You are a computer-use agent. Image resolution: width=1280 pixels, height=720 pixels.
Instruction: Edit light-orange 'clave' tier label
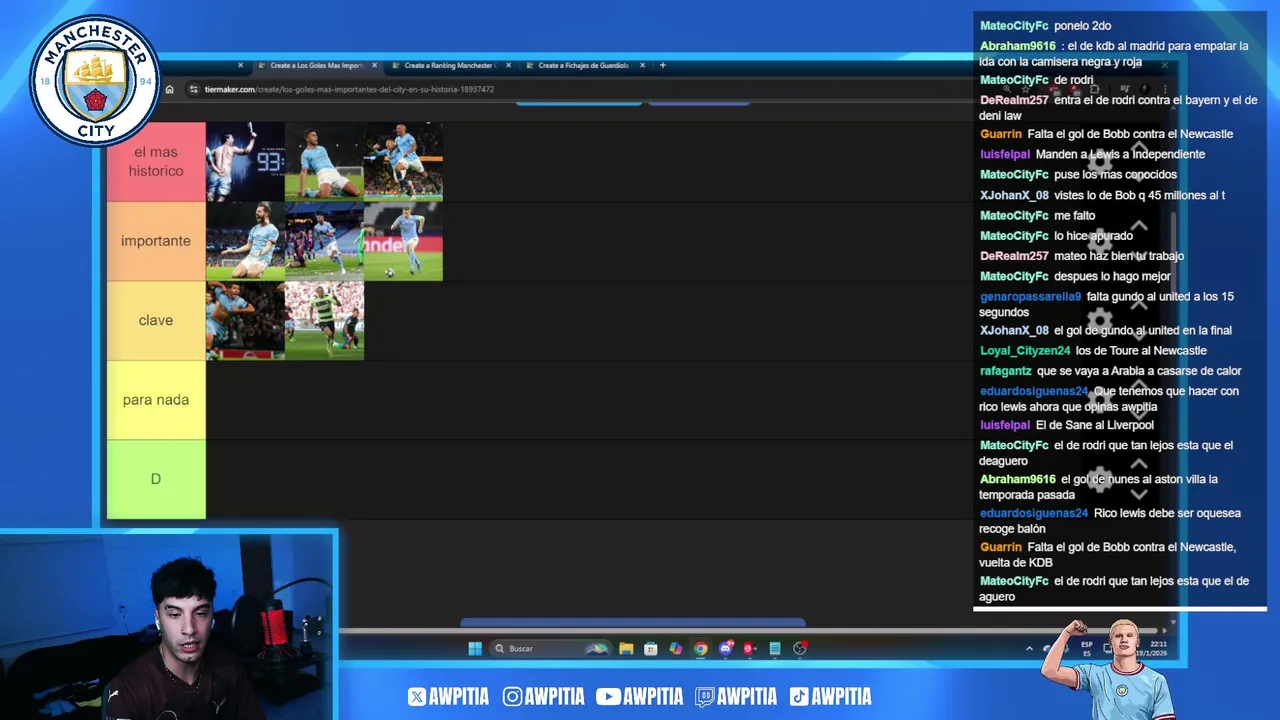(156, 320)
